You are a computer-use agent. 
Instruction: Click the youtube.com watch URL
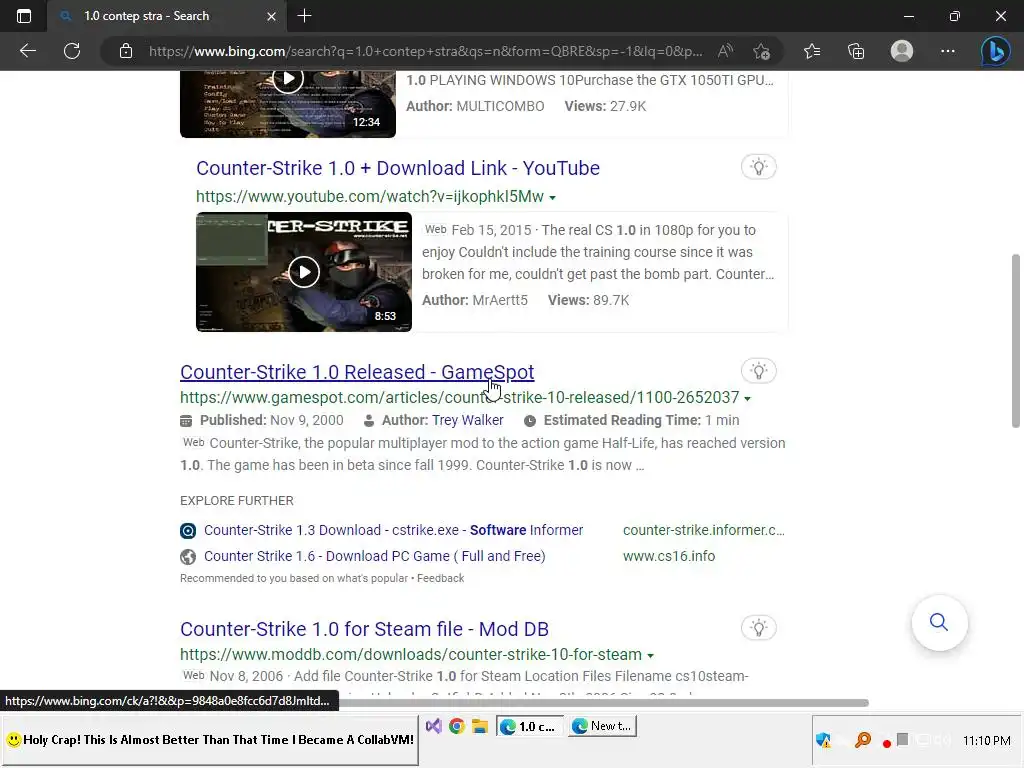[x=370, y=197]
